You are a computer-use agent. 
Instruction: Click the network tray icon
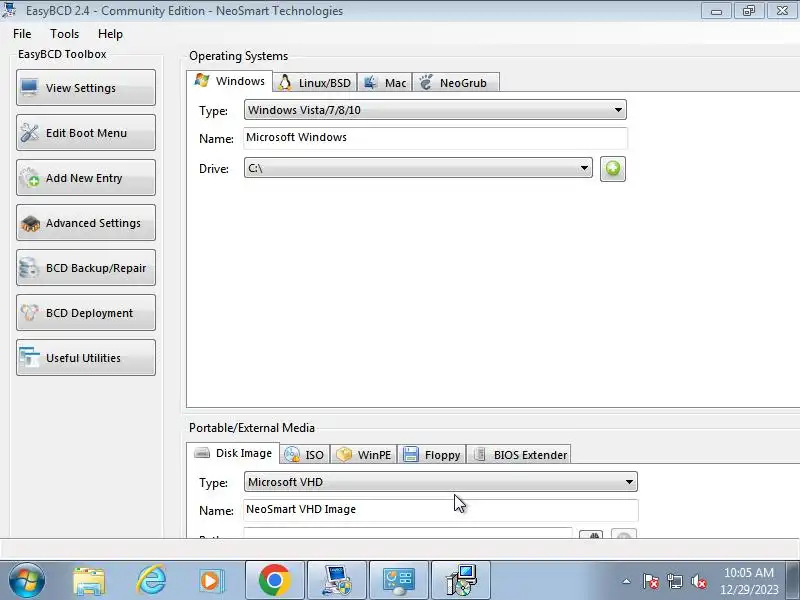(x=675, y=581)
